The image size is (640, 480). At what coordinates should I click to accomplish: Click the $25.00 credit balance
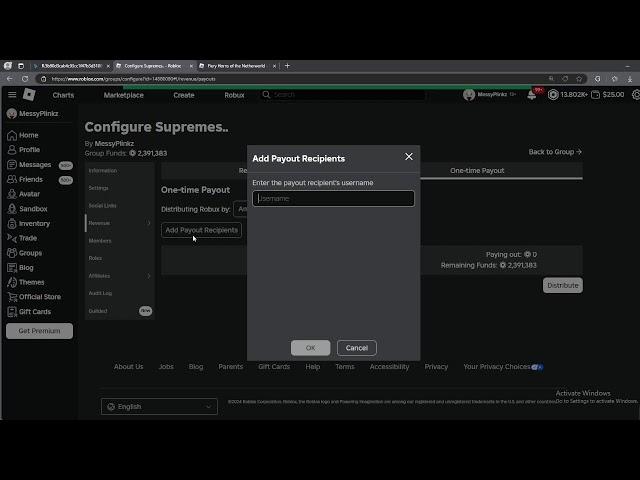[x=608, y=95]
